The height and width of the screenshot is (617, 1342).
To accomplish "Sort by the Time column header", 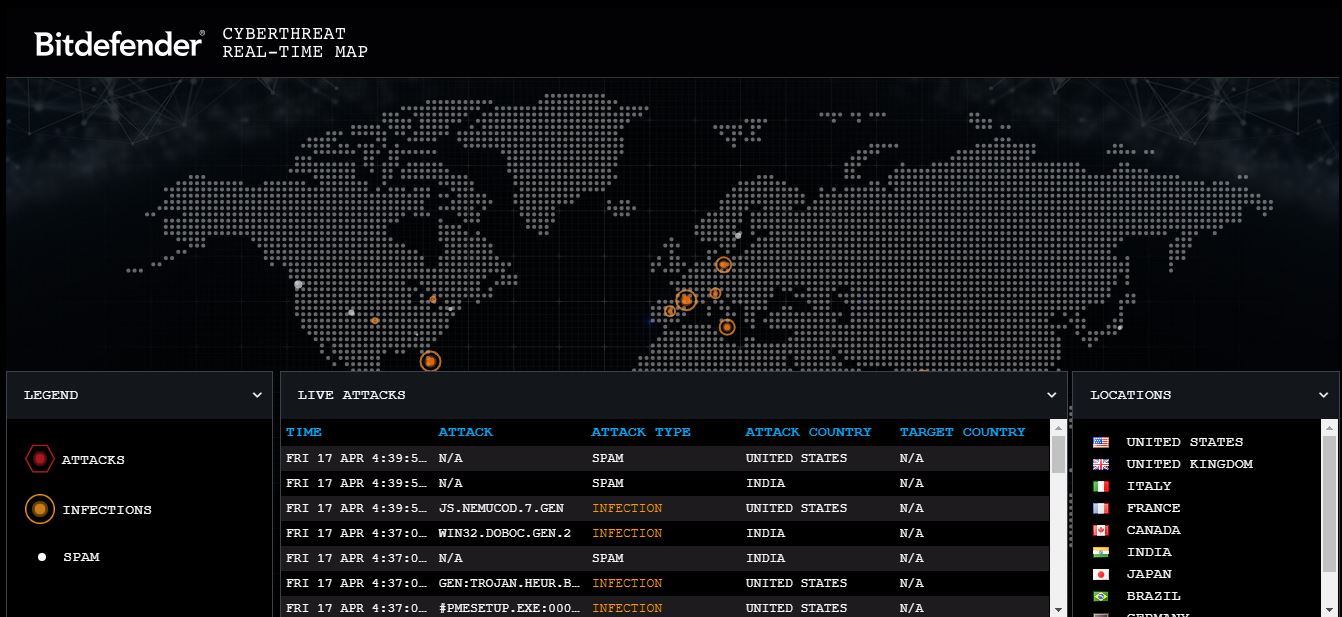I will 304,432.
